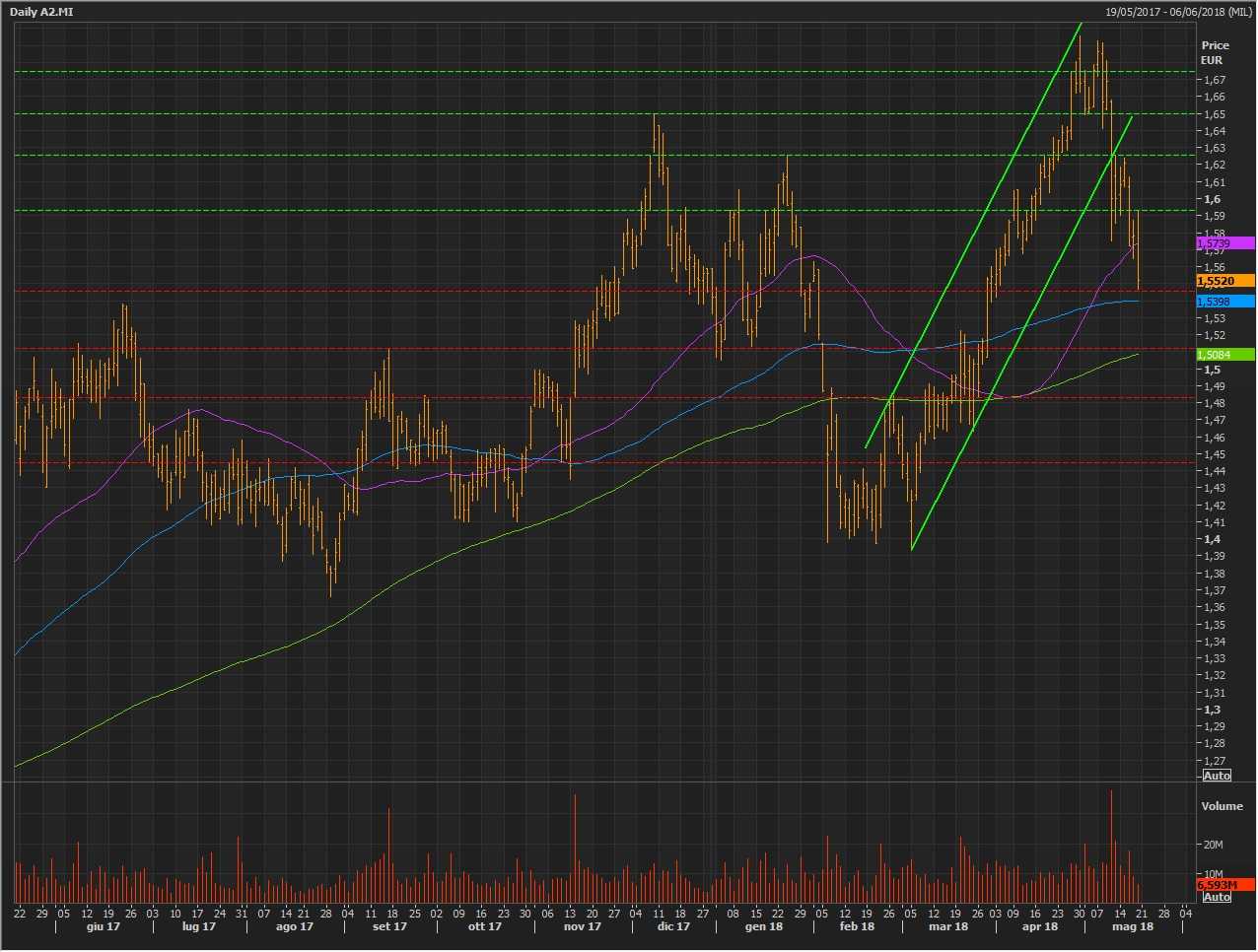Click the magenta 1,5739 moving average tag

[1224, 243]
